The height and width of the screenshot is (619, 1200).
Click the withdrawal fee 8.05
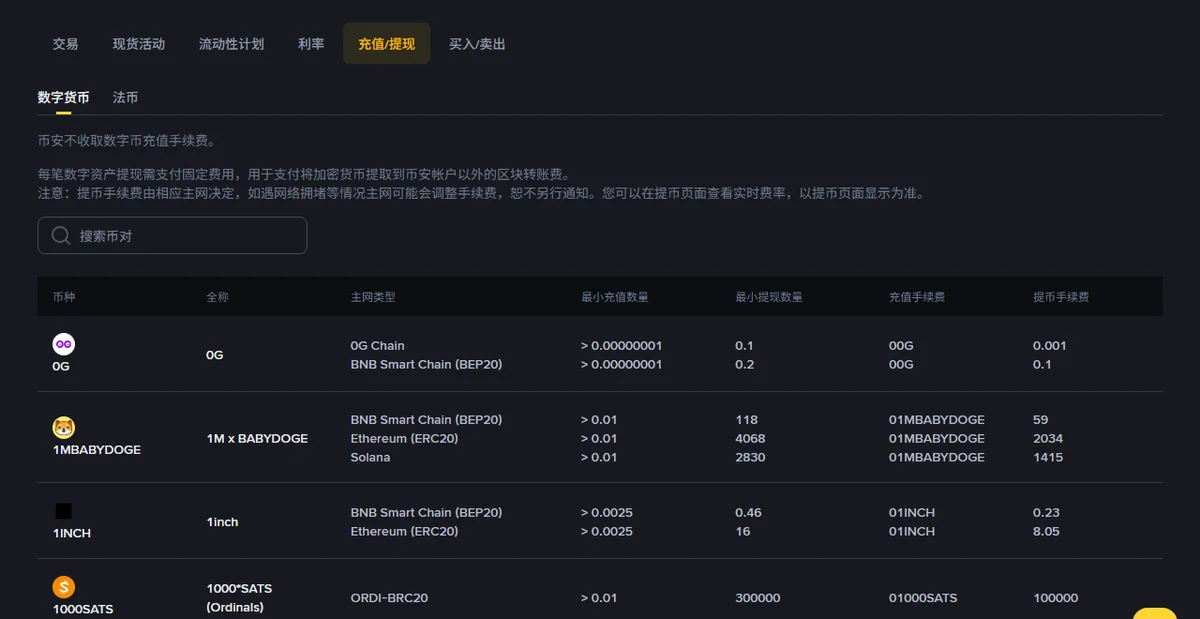[x=1046, y=531]
